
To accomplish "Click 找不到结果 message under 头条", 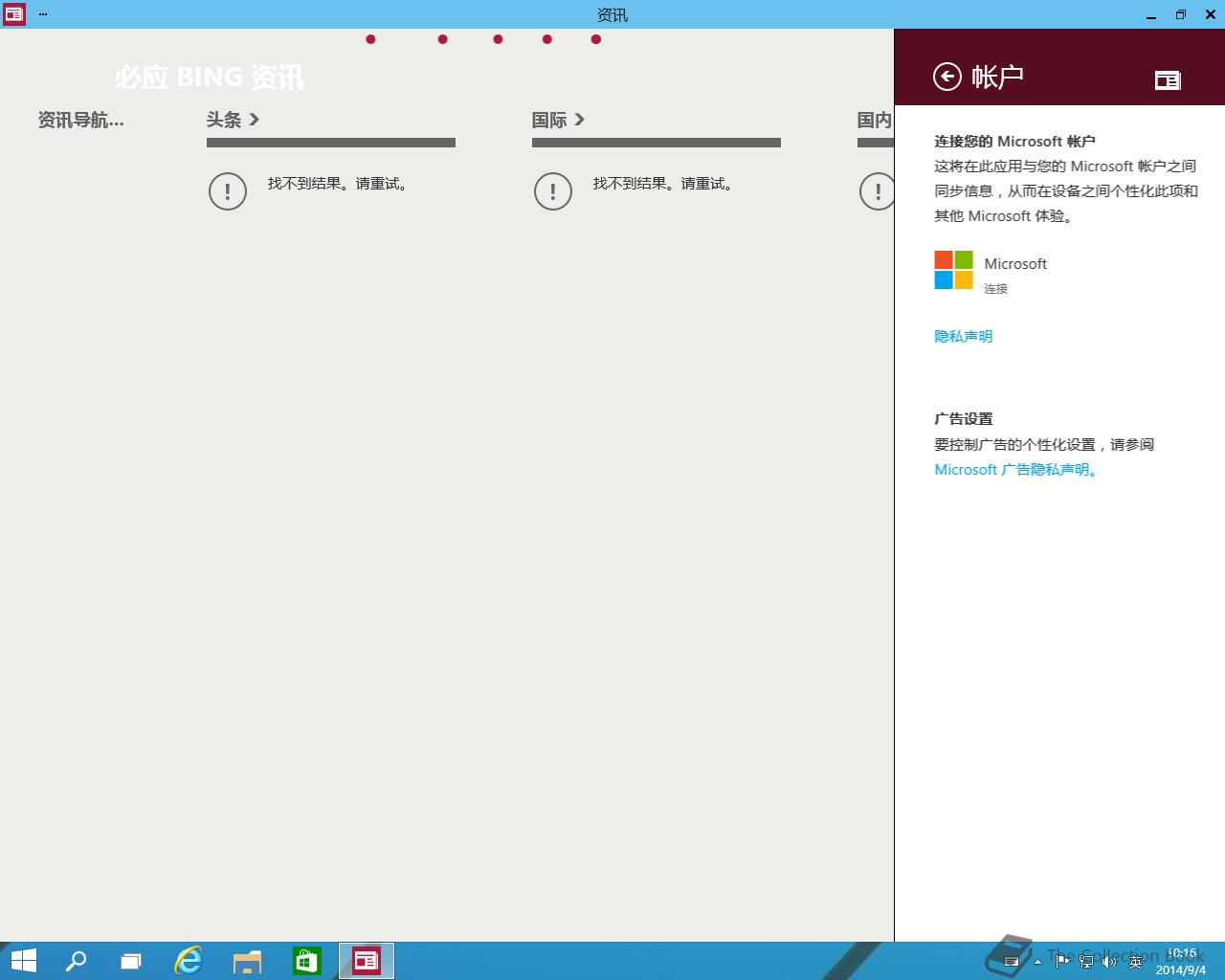I will [x=340, y=184].
